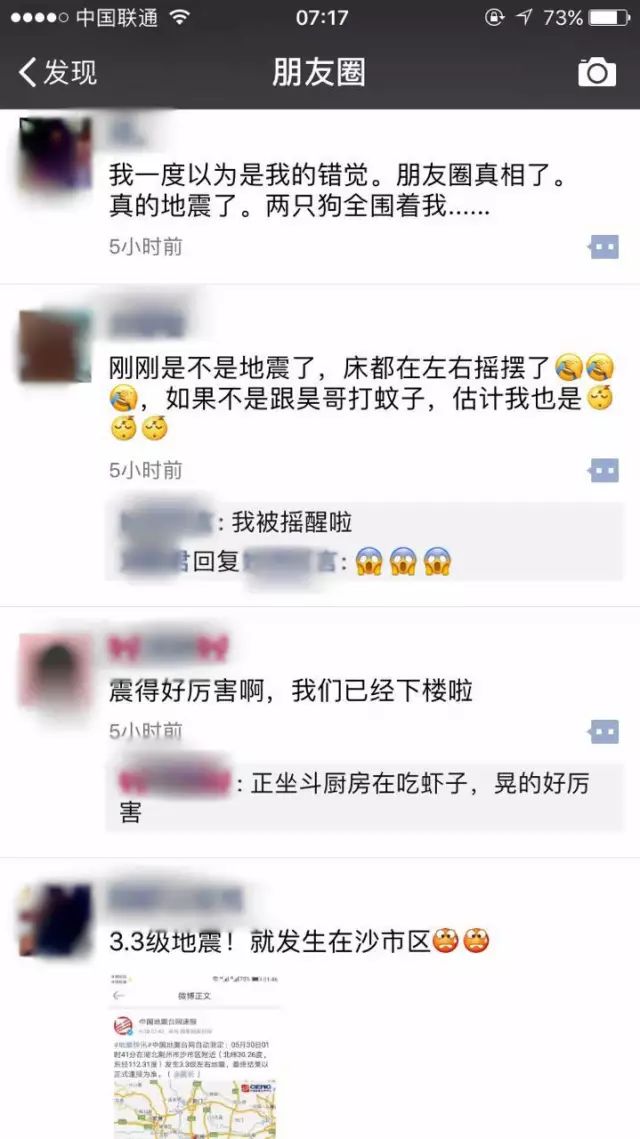Open blurred username with pink bows
640x1139 pixels.
click(169, 648)
